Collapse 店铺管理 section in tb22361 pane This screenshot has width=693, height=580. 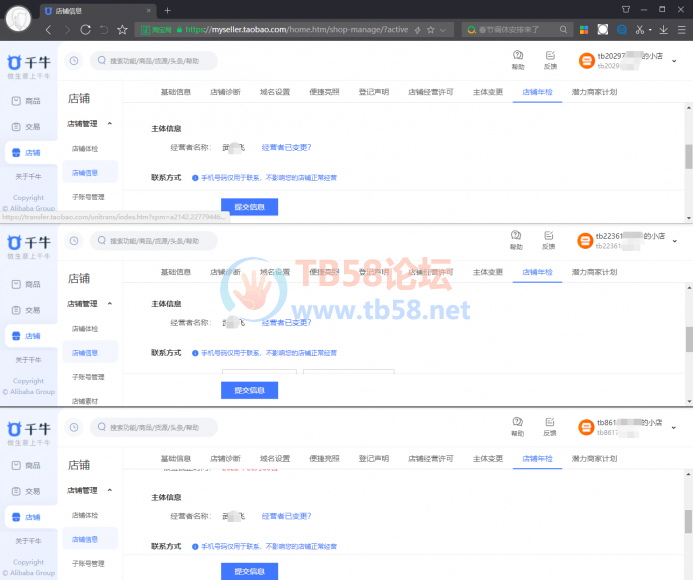(x=110, y=304)
